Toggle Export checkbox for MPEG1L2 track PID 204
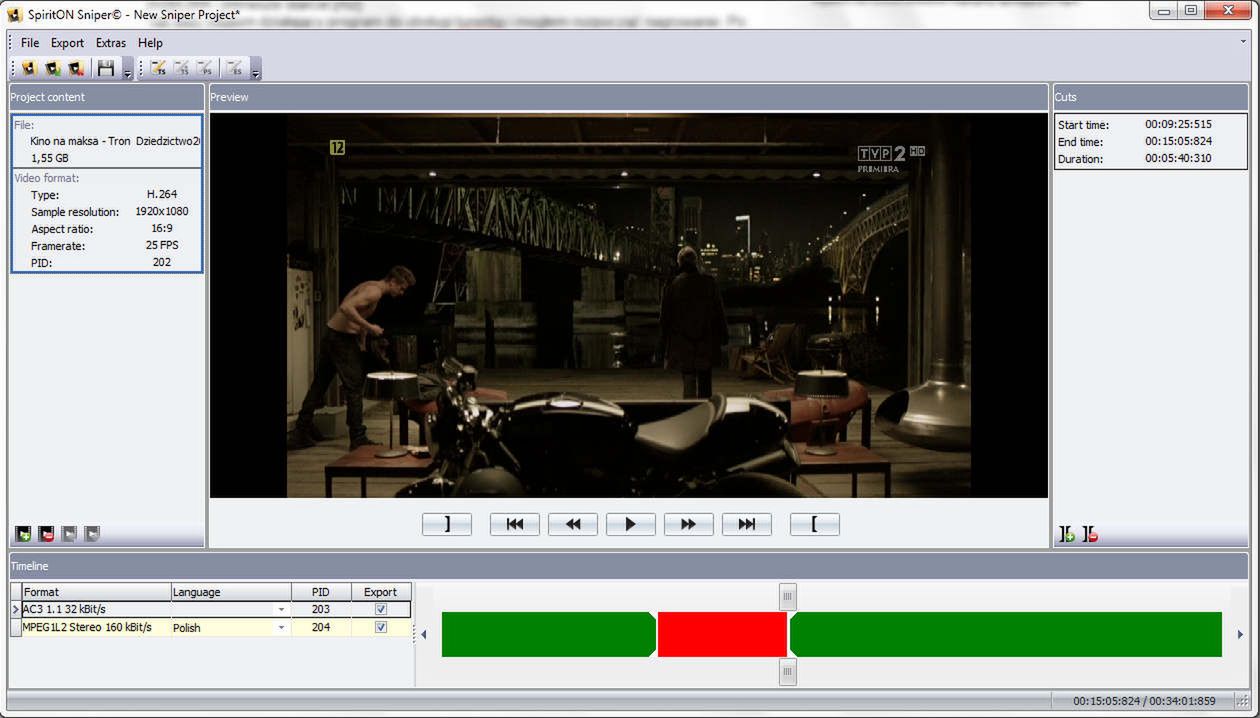 click(380, 628)
